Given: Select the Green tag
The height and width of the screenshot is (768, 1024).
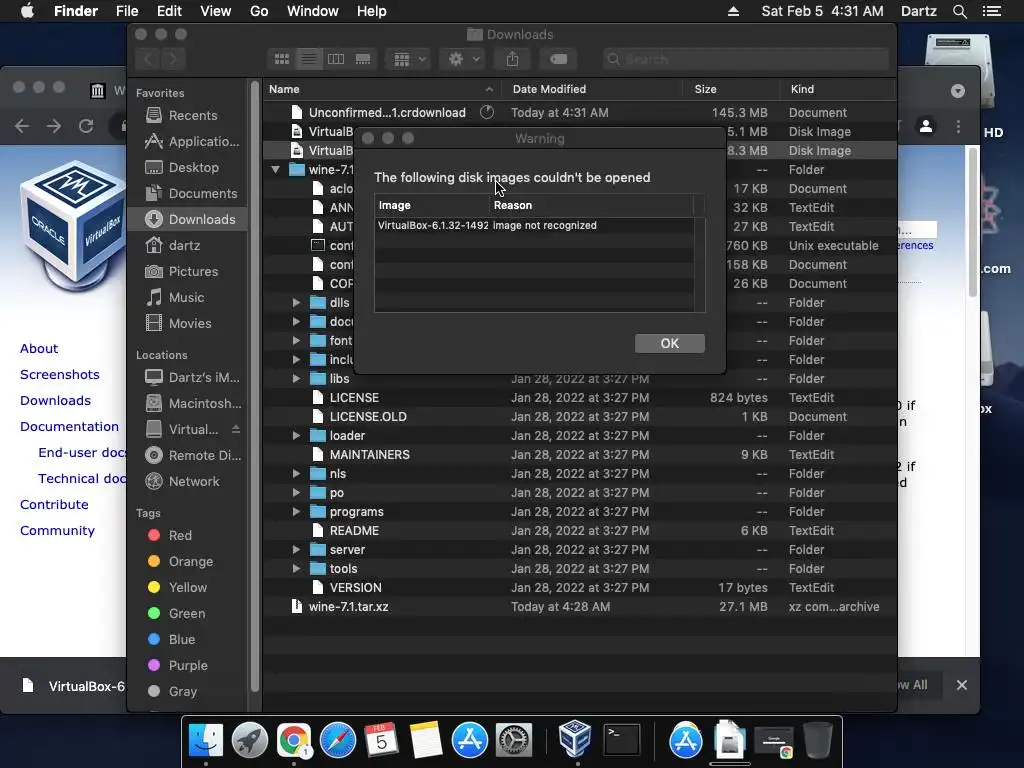Looking at the screenshot, I should [x=188, y=613].
